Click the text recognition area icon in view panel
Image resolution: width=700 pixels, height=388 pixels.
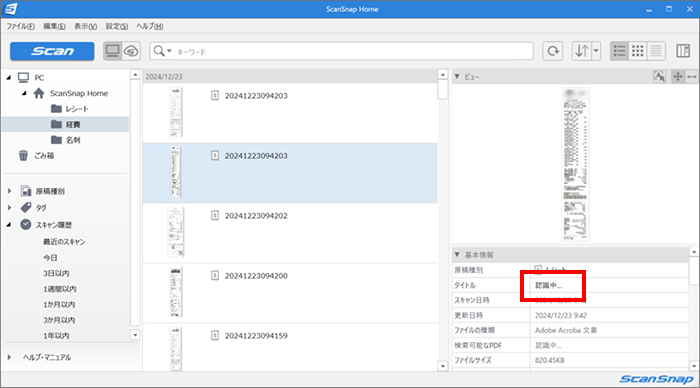click(x=659, y=76)
